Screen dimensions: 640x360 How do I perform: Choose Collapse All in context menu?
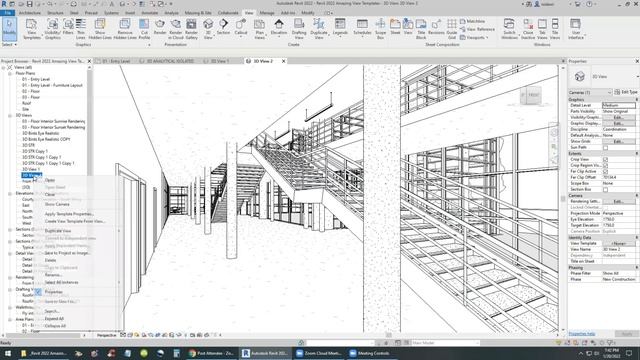tap(55, 326)
